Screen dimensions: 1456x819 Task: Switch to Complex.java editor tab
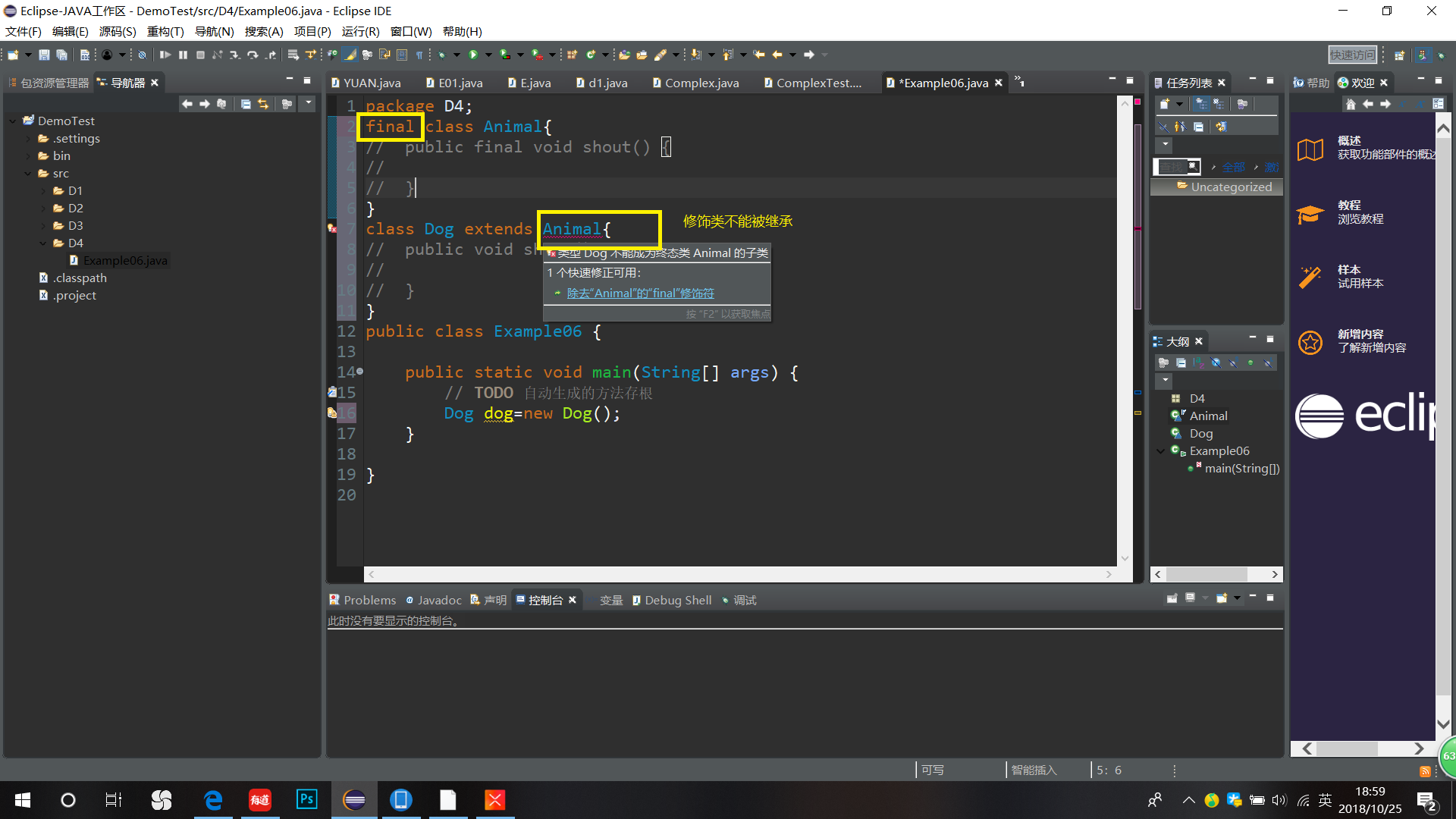pyautogui.click(x=696, y=83)
